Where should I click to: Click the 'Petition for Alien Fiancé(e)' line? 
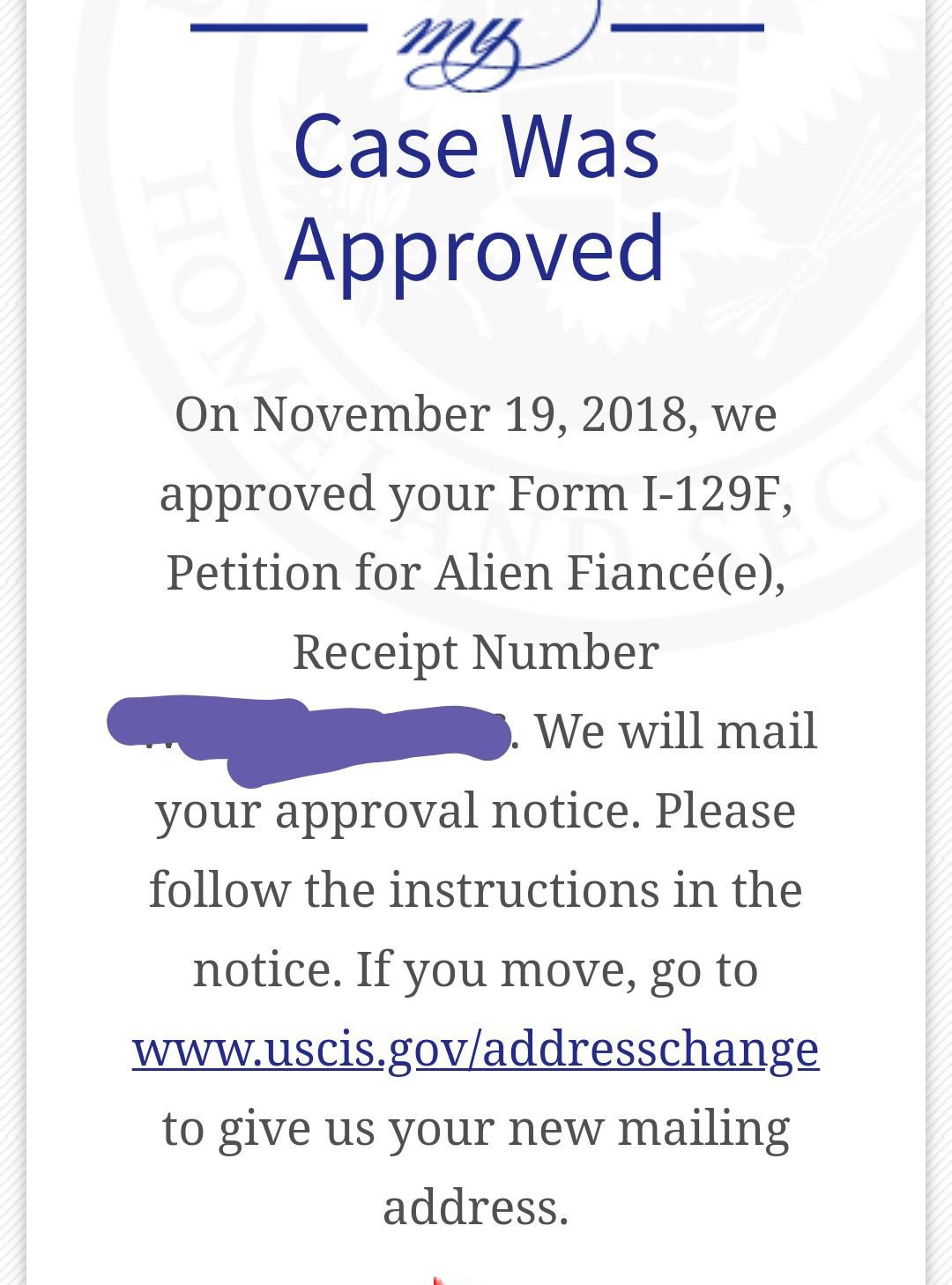pos(476,573)
